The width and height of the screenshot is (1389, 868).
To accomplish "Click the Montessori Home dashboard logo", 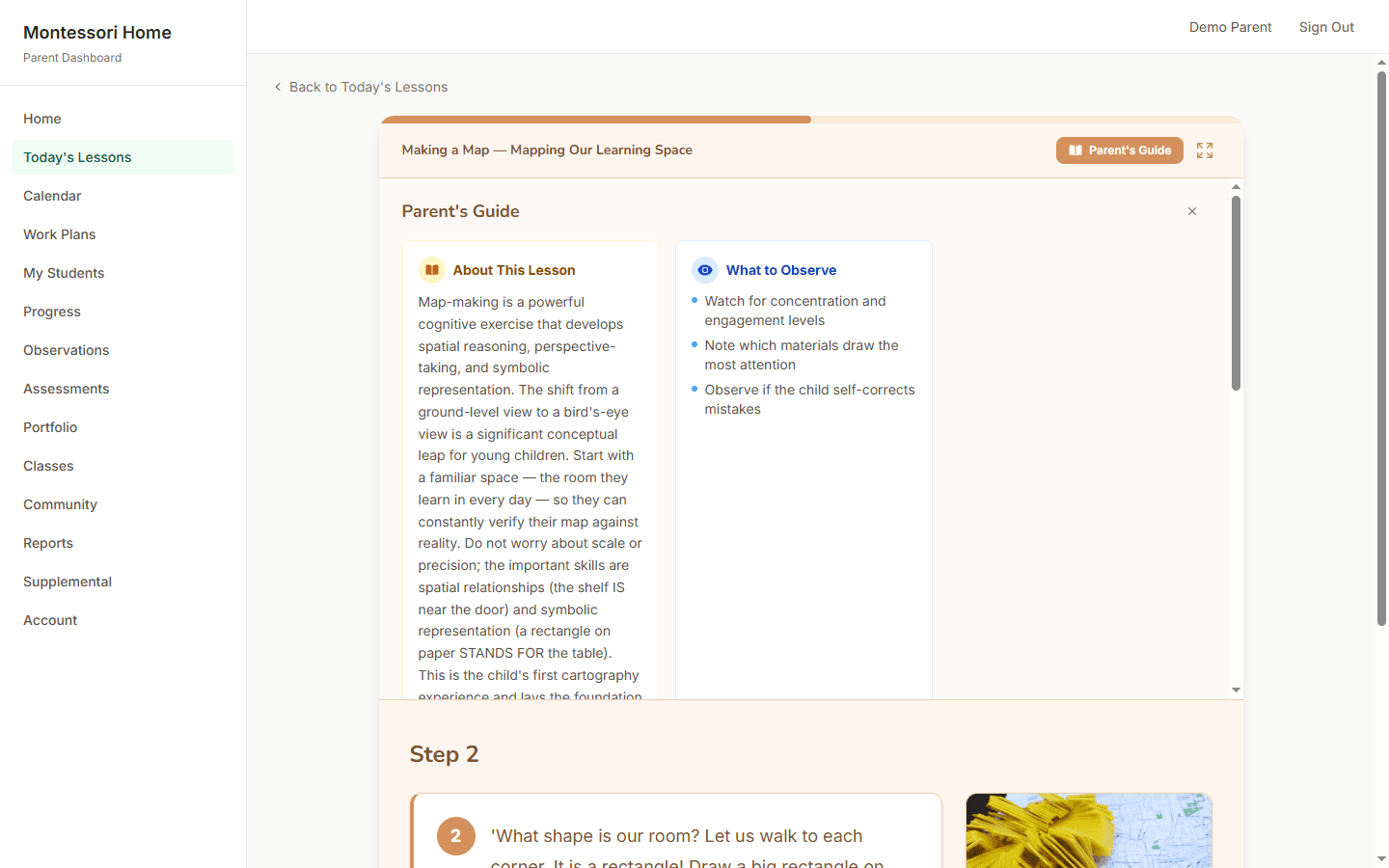I will tap(96, 32).
